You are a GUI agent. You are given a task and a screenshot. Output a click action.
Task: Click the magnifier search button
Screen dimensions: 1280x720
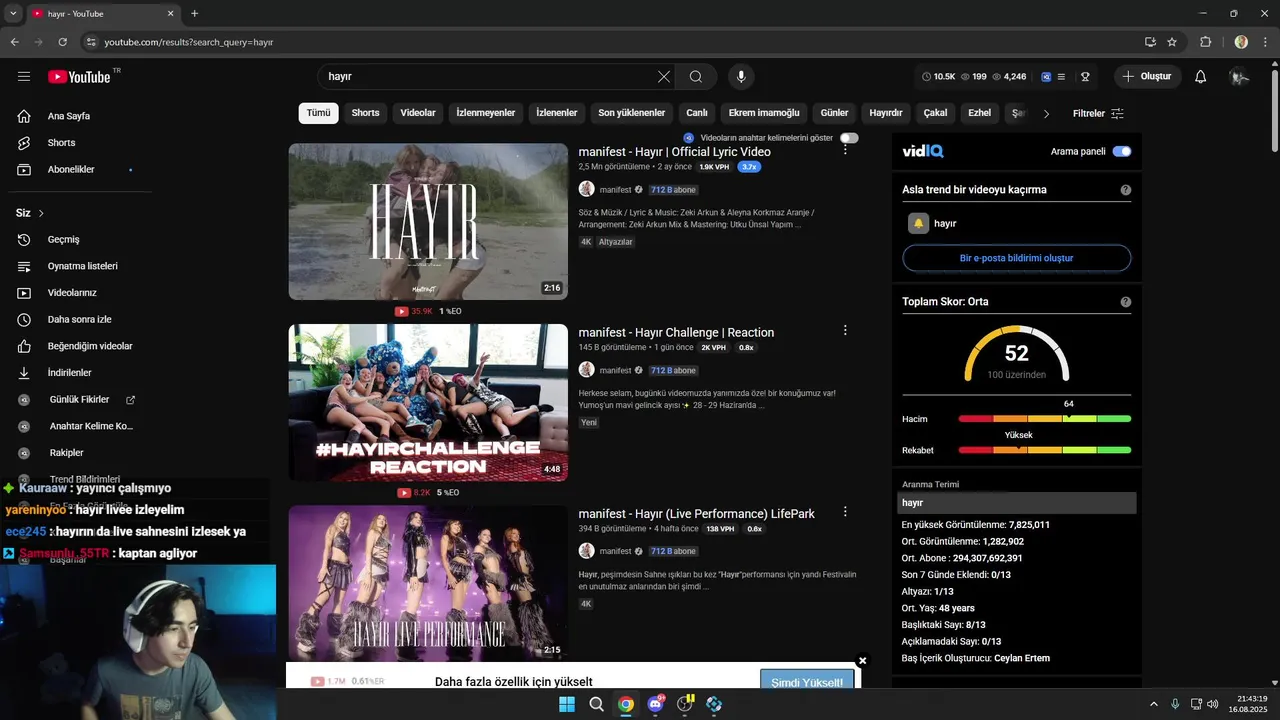click(696, 76)
